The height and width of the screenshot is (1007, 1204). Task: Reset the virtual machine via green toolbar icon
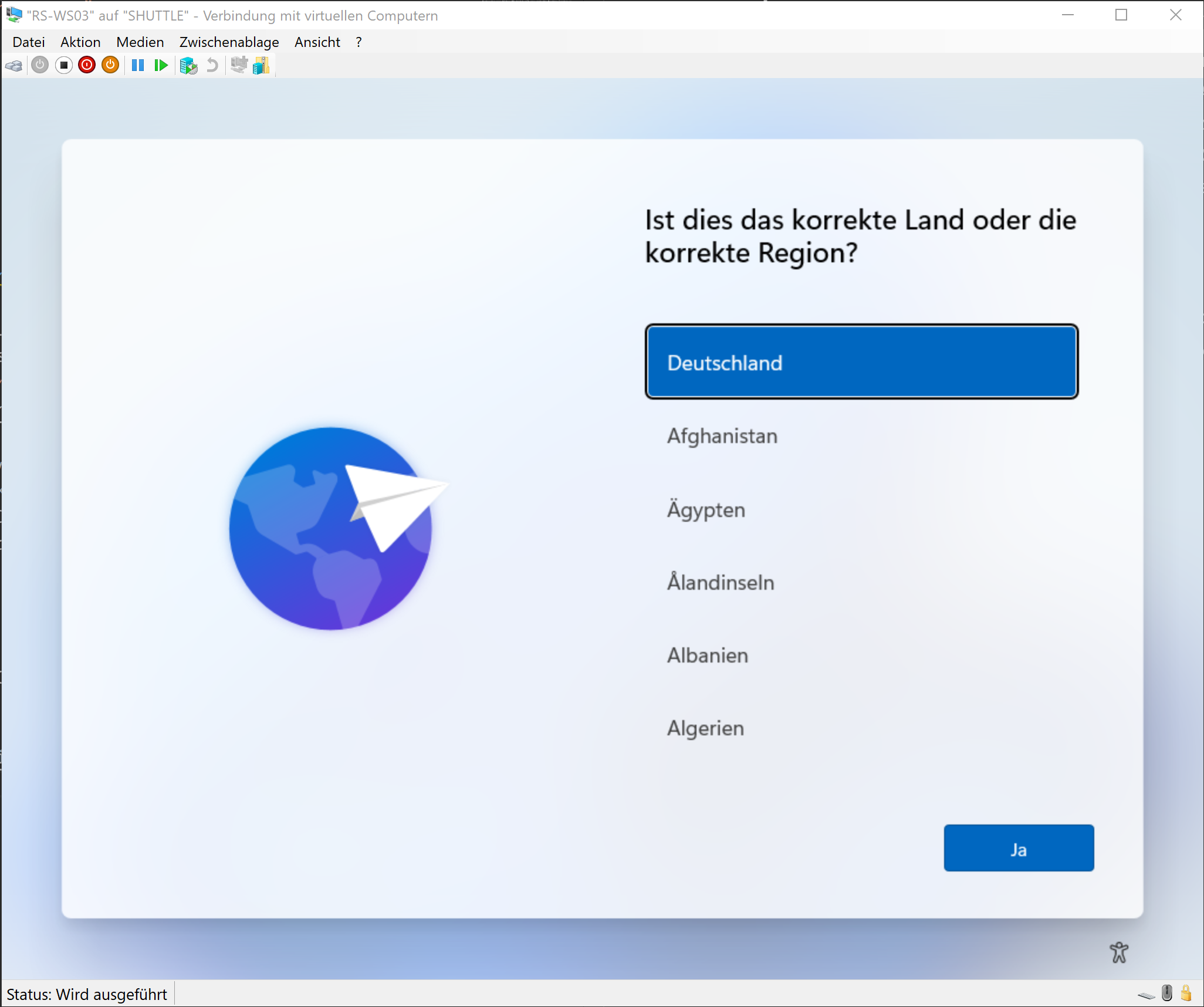(161, 65)
